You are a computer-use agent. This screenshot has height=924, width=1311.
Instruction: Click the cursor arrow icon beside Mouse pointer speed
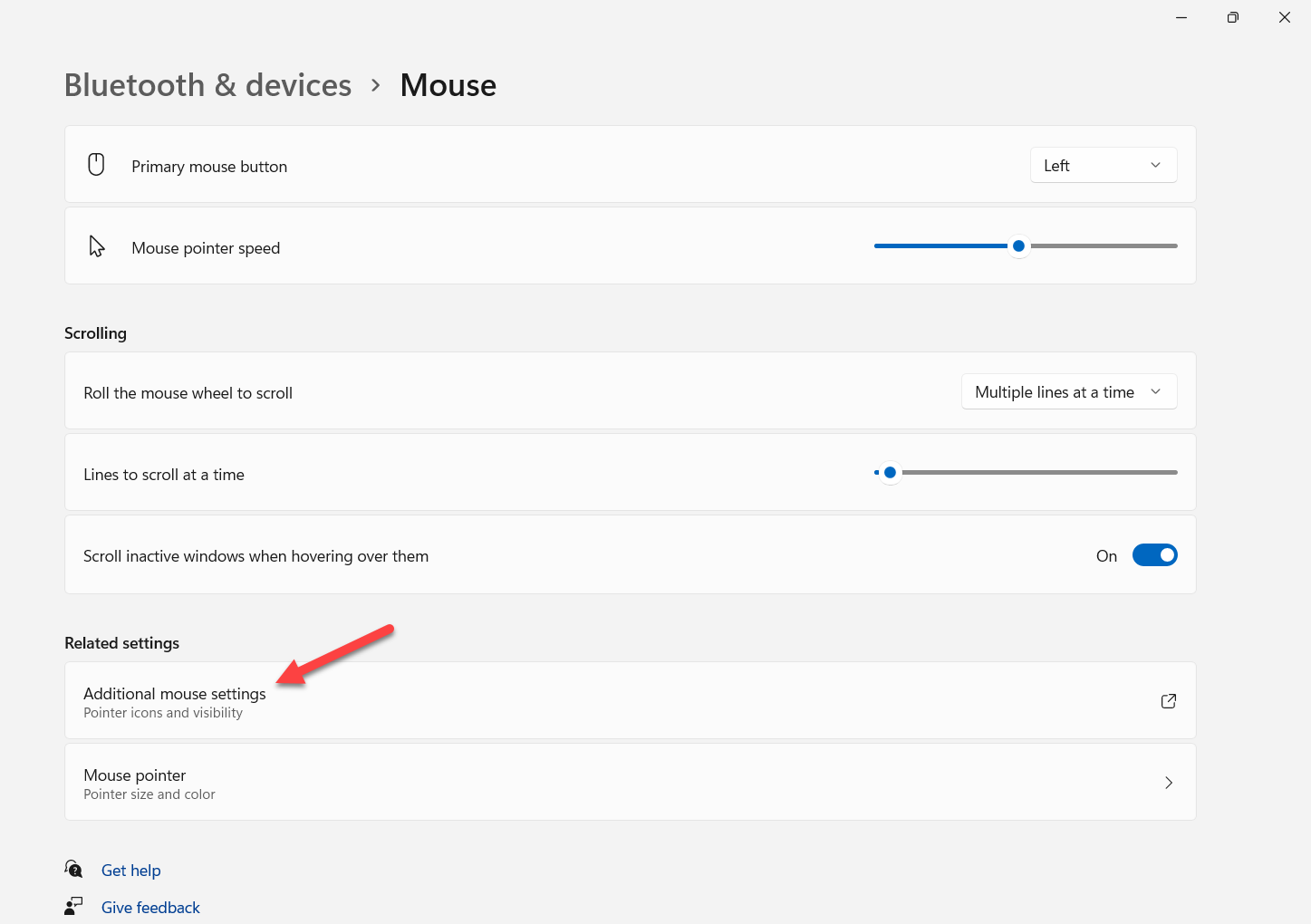coord(97,246)
